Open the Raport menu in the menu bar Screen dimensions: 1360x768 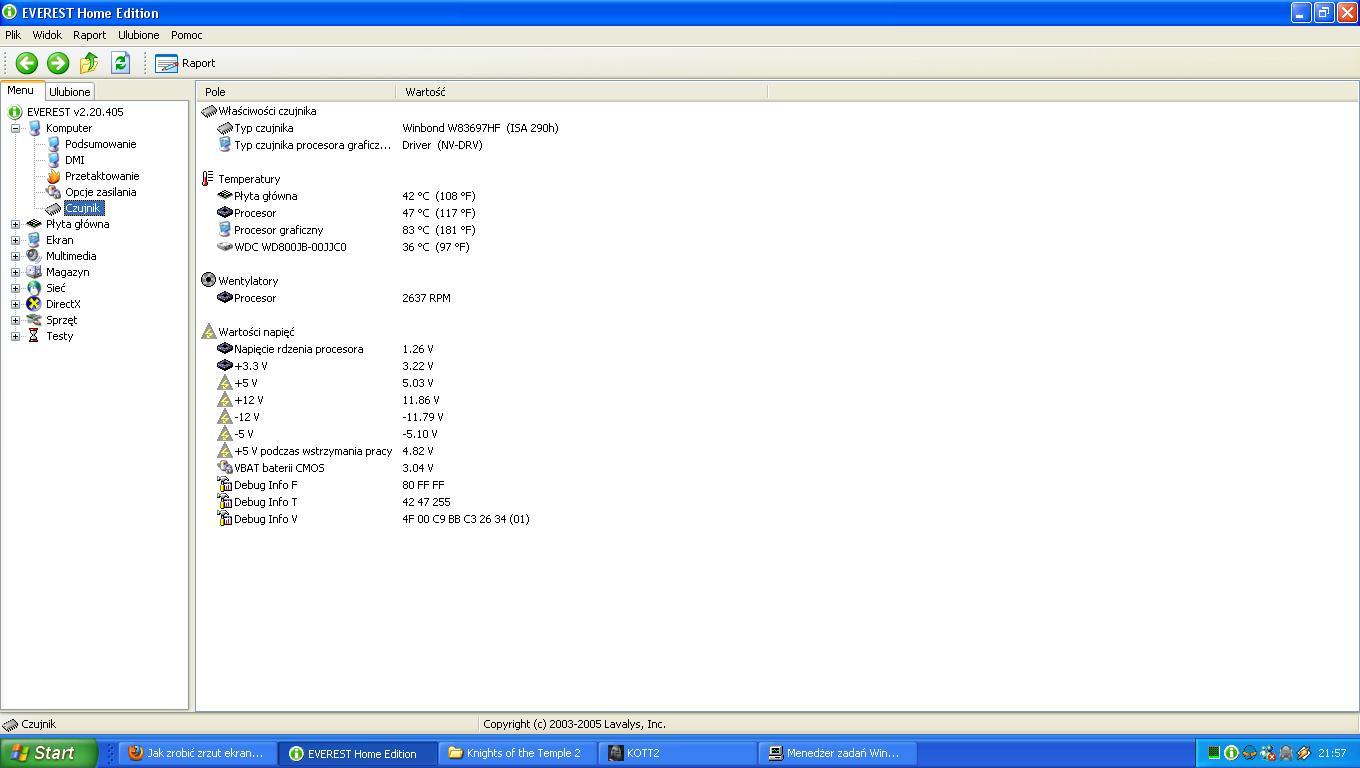pos(89,35)
